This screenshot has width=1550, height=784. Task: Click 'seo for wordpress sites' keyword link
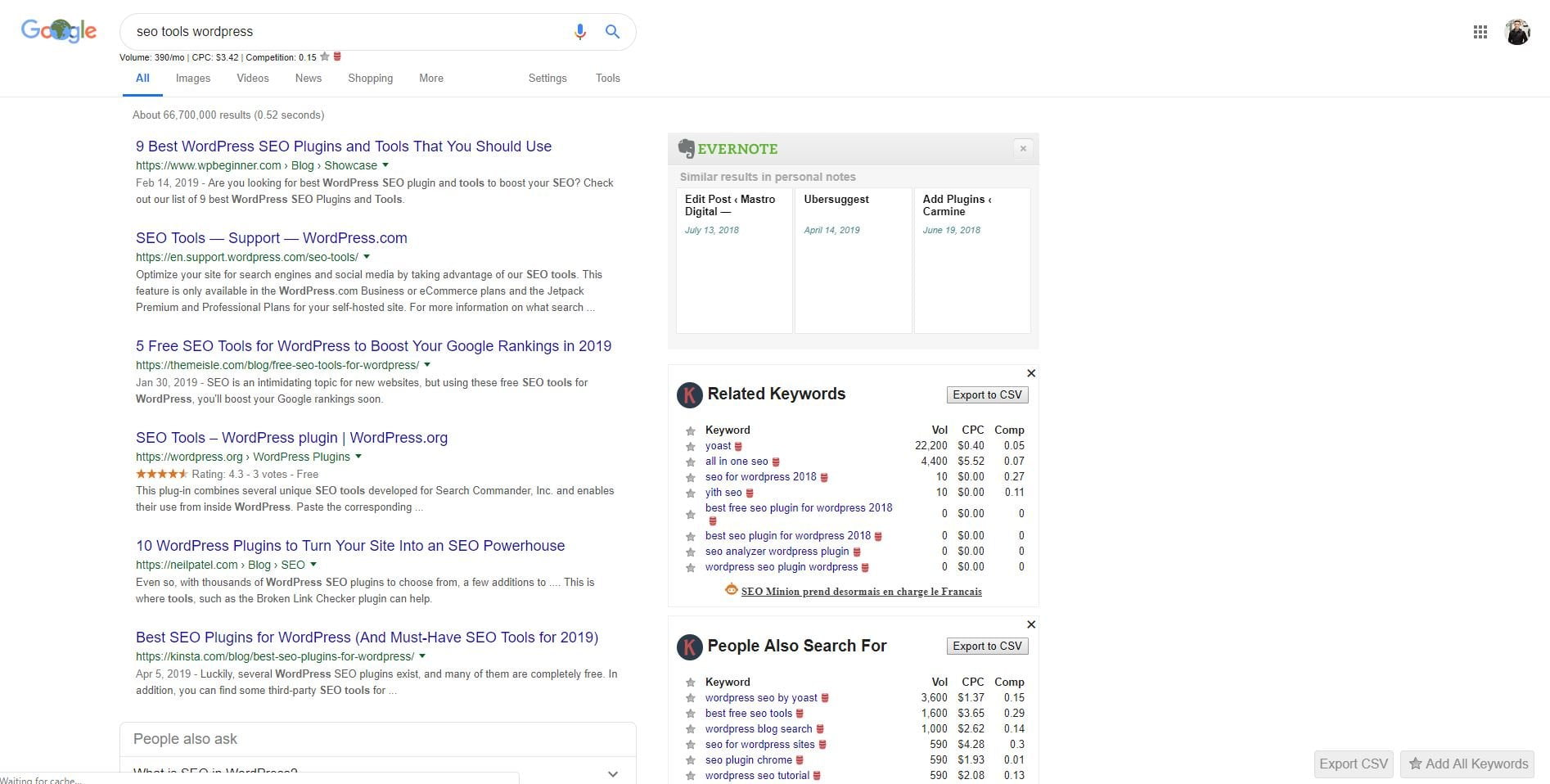[760, 745]
